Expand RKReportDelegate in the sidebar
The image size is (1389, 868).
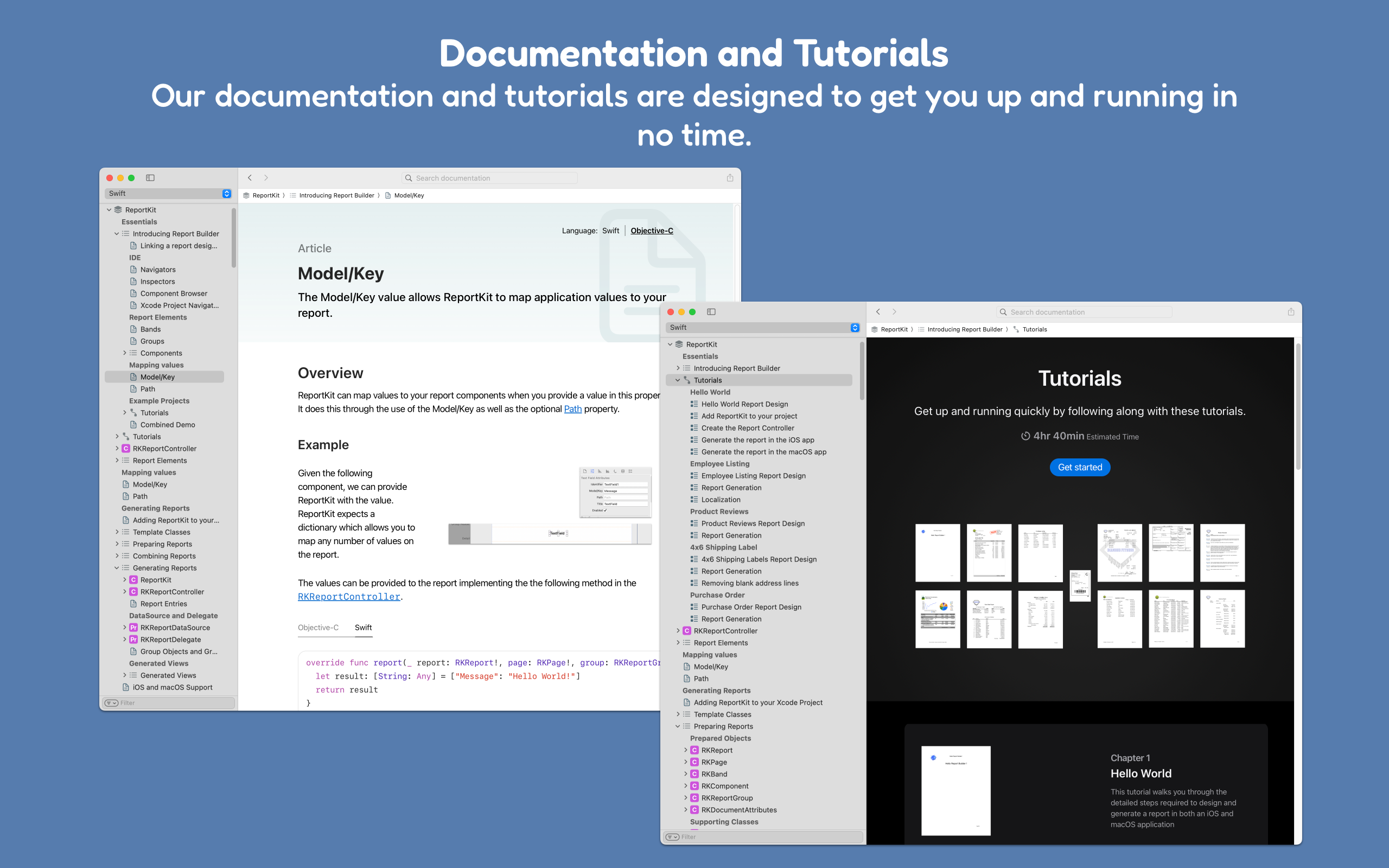coord(125,640)
